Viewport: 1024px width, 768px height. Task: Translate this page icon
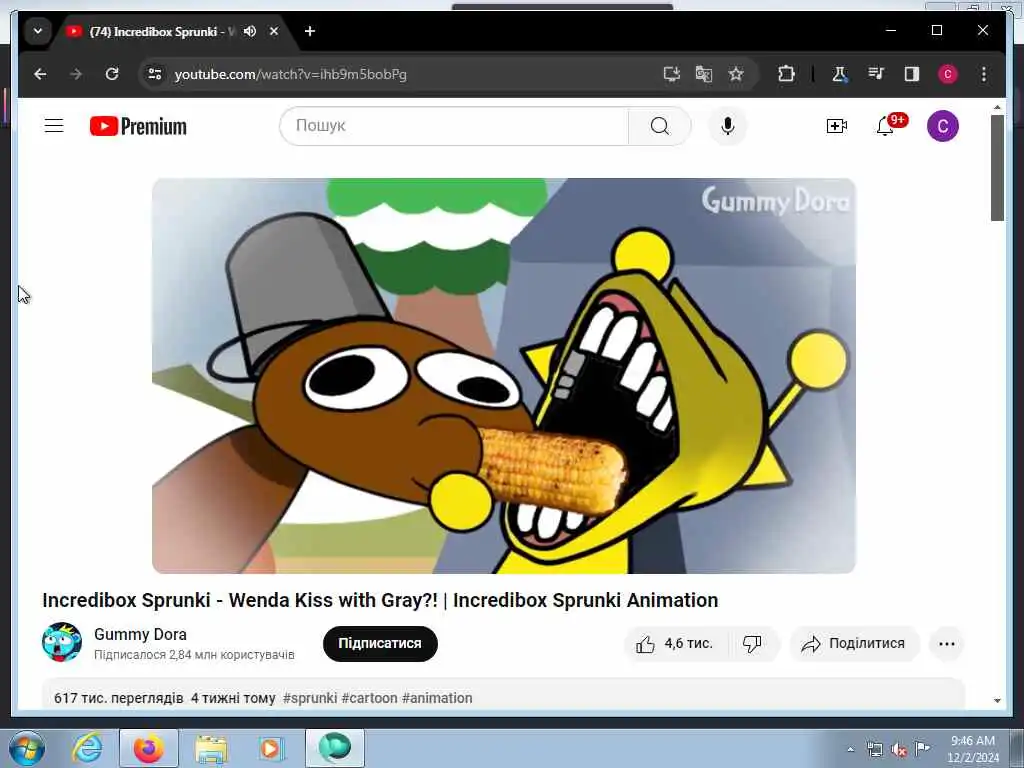tap(703, 74)
